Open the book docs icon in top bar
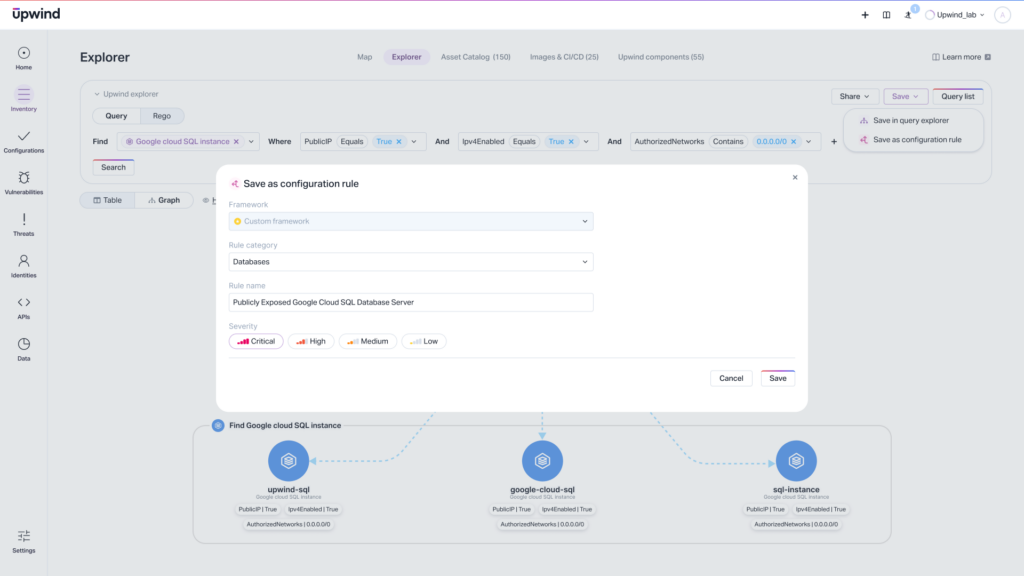1024x576 pixels. [886, 15]
